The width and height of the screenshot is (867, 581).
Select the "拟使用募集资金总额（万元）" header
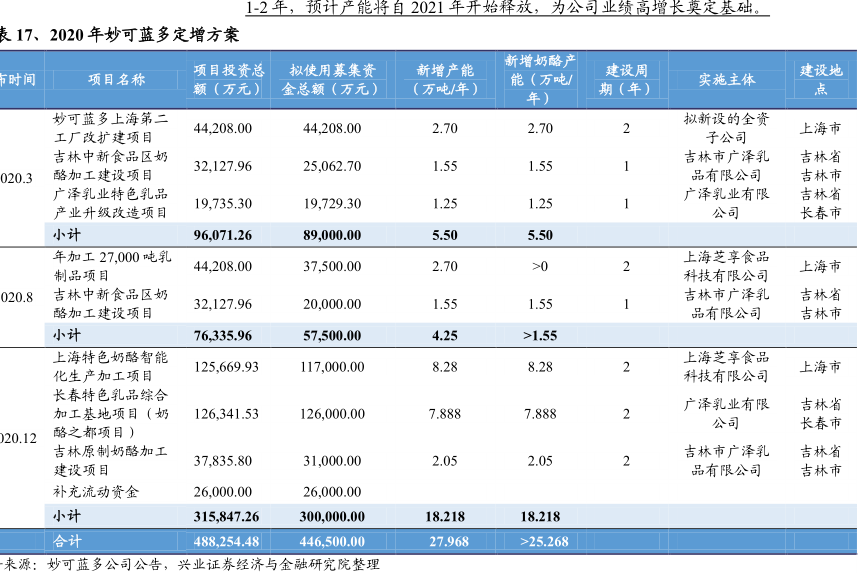point(332,80)
